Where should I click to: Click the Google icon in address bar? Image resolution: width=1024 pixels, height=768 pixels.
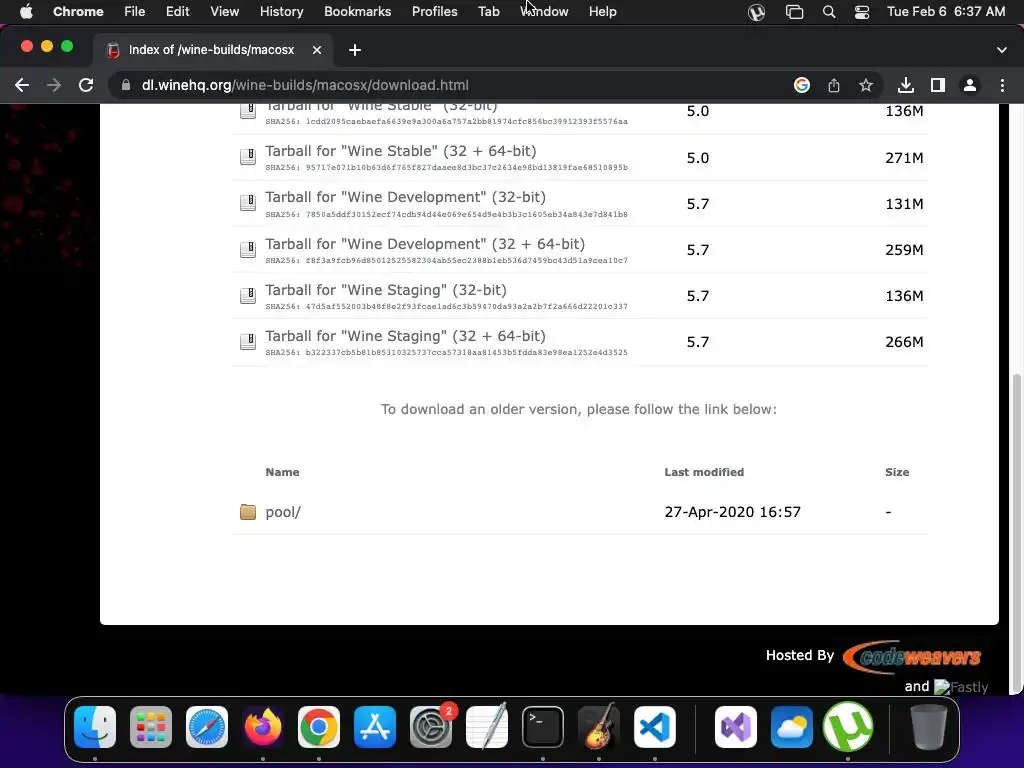coord(801,85)
